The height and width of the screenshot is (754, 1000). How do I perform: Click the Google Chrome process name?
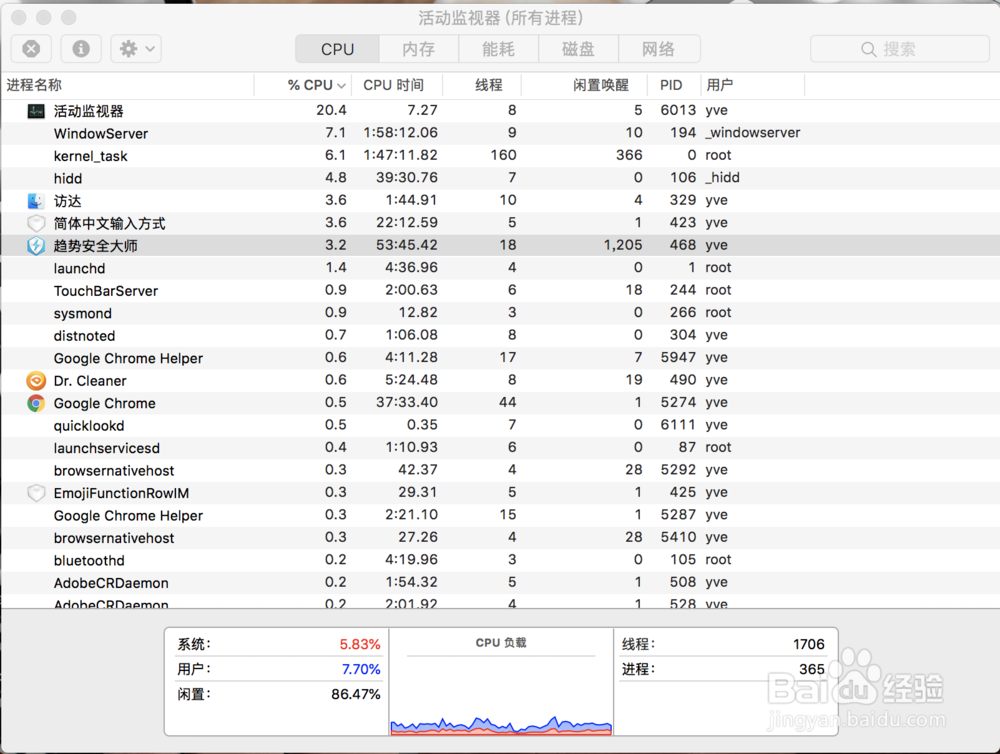[x=105, y=403]
